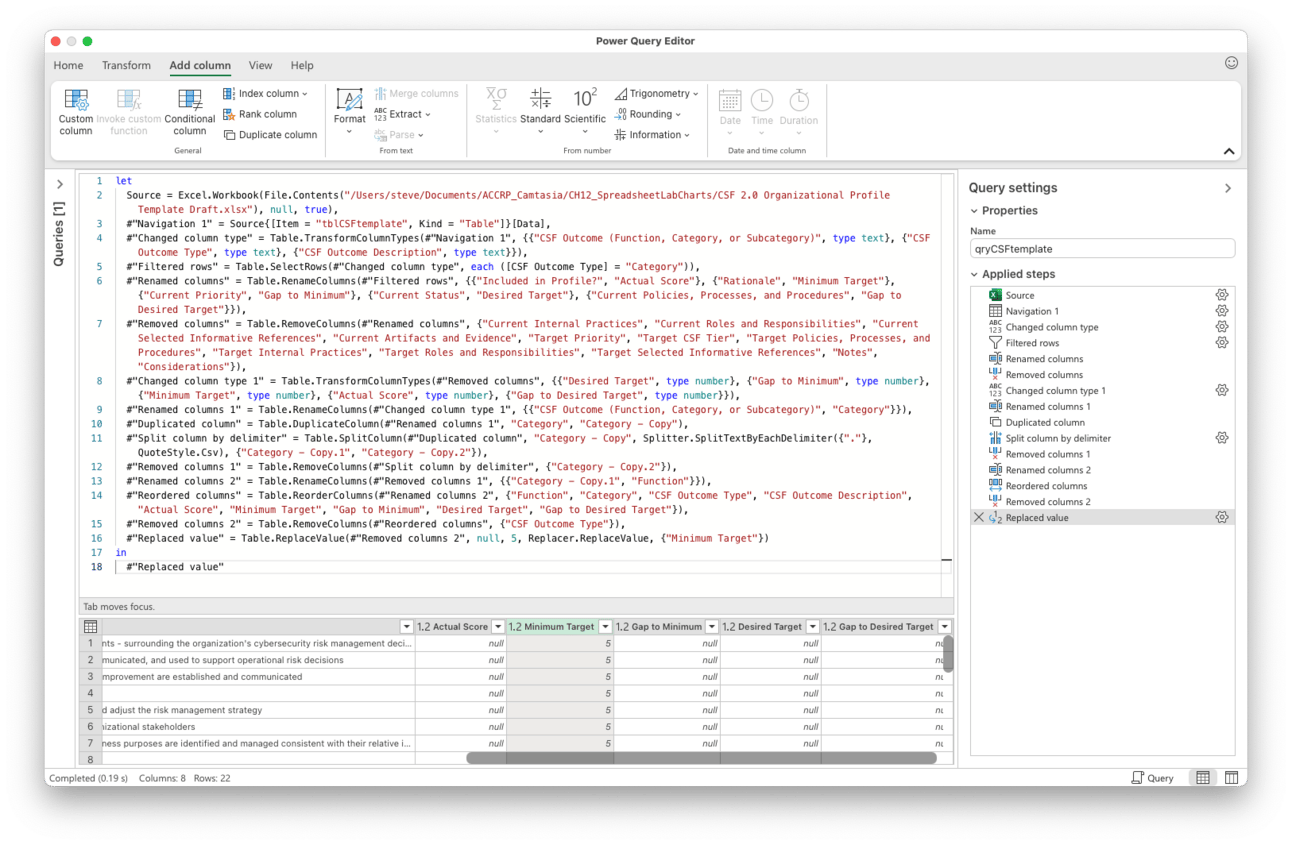Collapse the Applied steps section

[975, 274]
